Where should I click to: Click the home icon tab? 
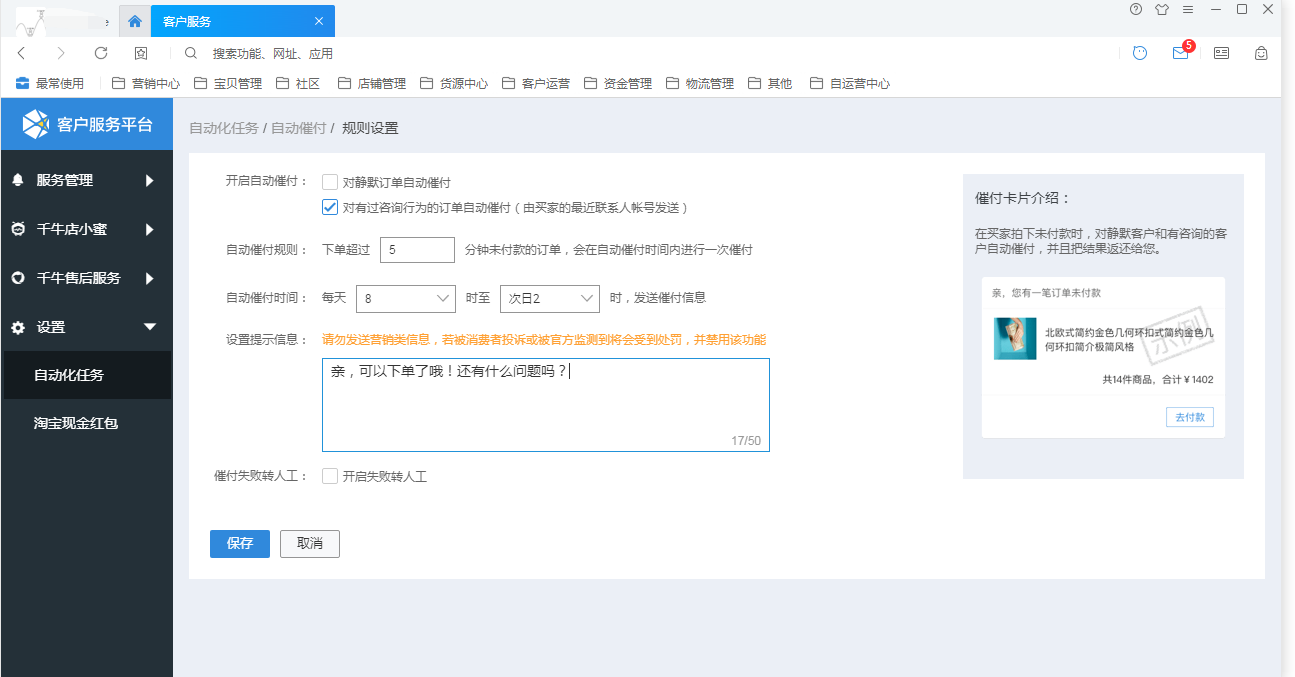(x=135, y=21)
